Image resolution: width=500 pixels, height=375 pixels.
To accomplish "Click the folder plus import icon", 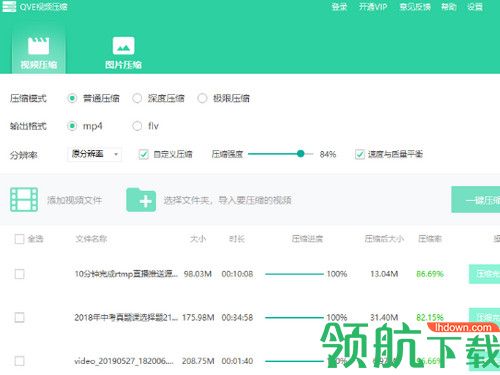I will tap(141, 200).
